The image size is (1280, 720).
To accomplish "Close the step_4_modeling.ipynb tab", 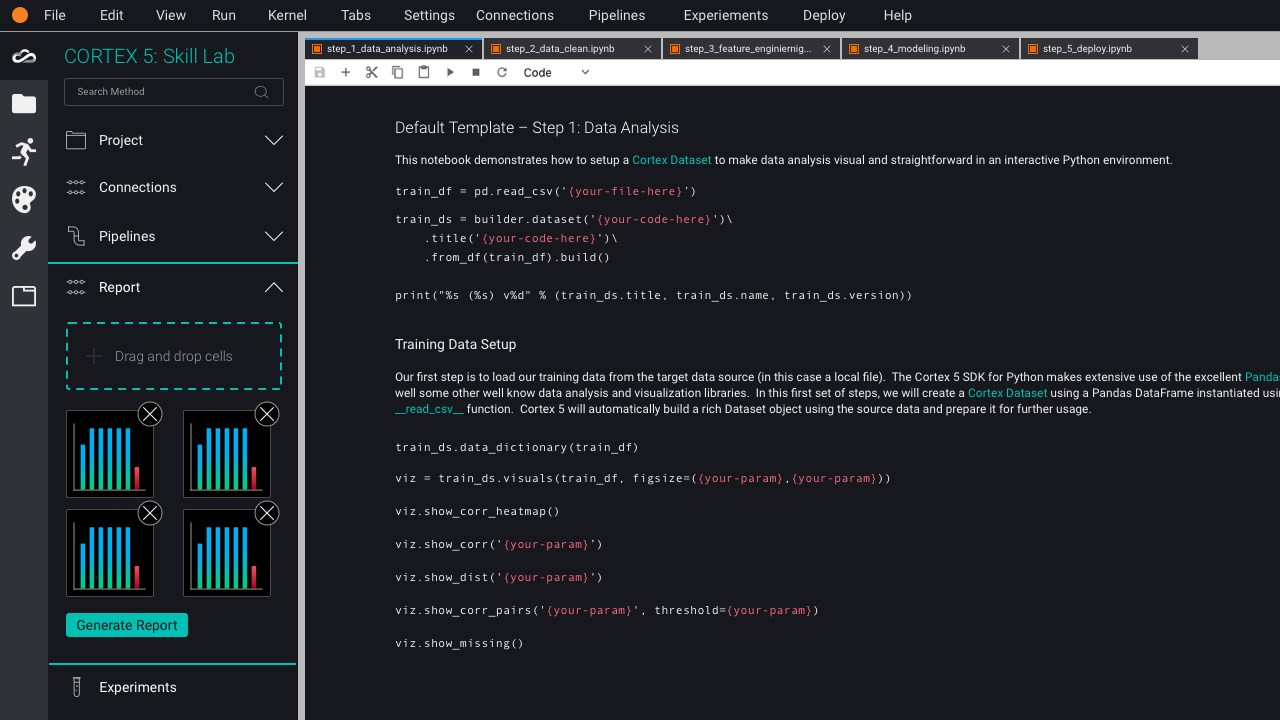I will [1007, 48].
